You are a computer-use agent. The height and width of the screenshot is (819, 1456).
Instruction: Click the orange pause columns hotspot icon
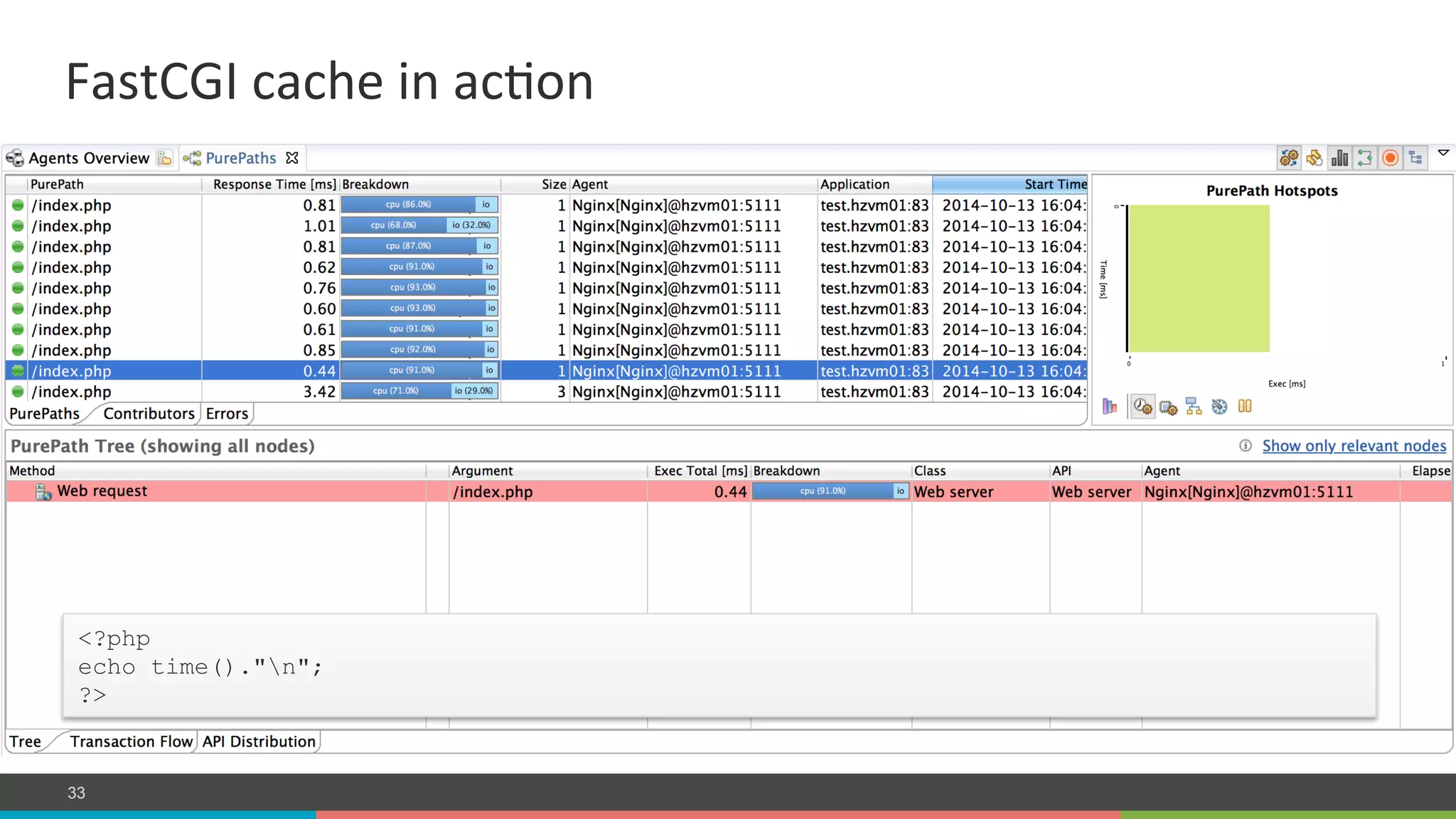tap(1245, 406)
